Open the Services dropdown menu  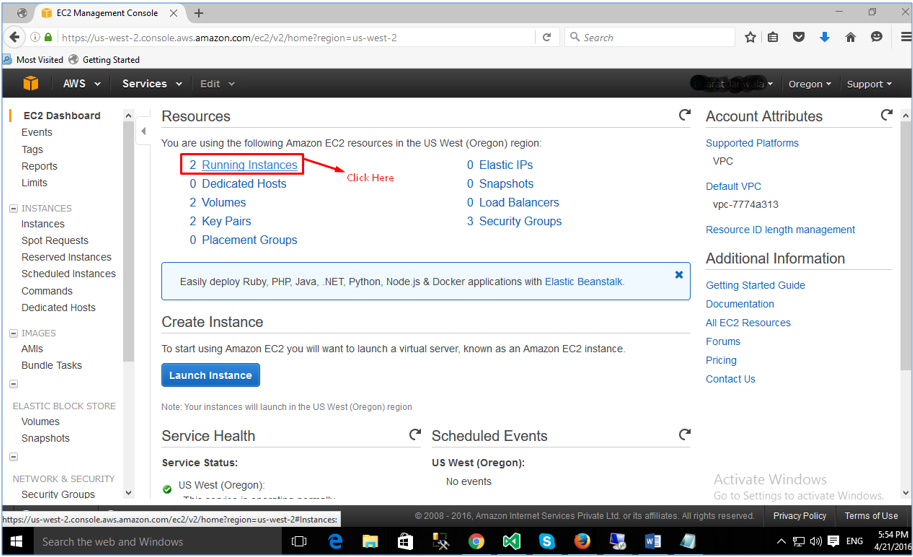coord(152,84)
